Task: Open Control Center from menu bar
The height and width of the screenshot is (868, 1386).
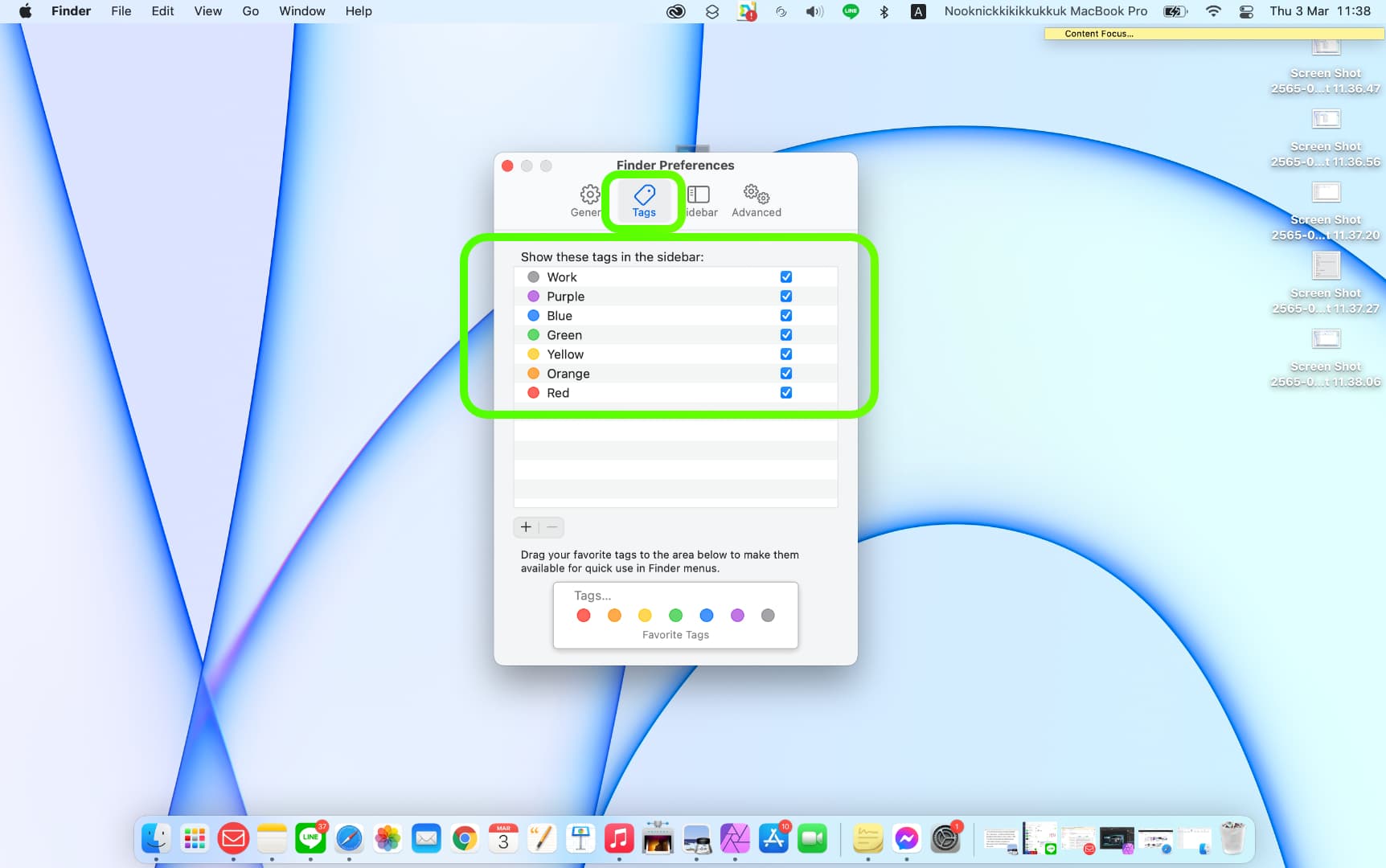Action: 1246,11
